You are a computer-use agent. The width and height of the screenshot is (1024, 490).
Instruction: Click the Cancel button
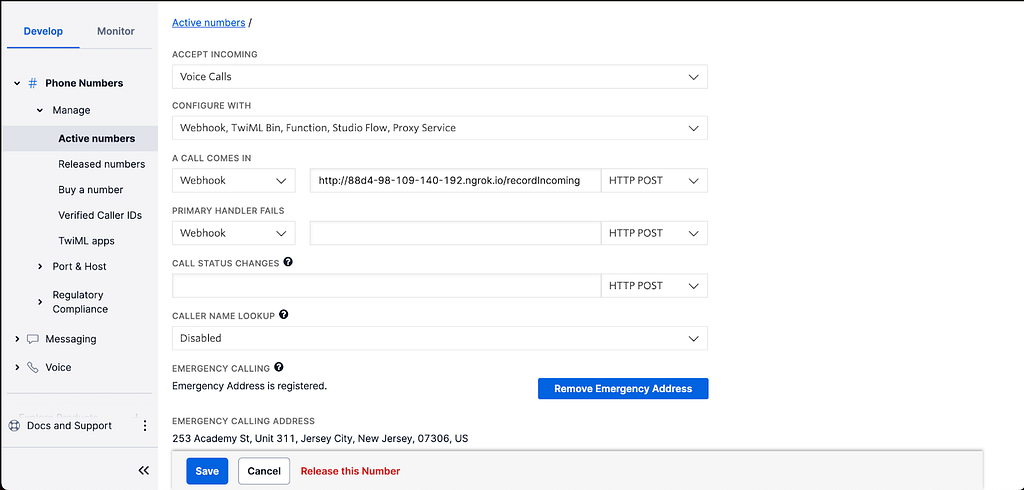point(264,471)
